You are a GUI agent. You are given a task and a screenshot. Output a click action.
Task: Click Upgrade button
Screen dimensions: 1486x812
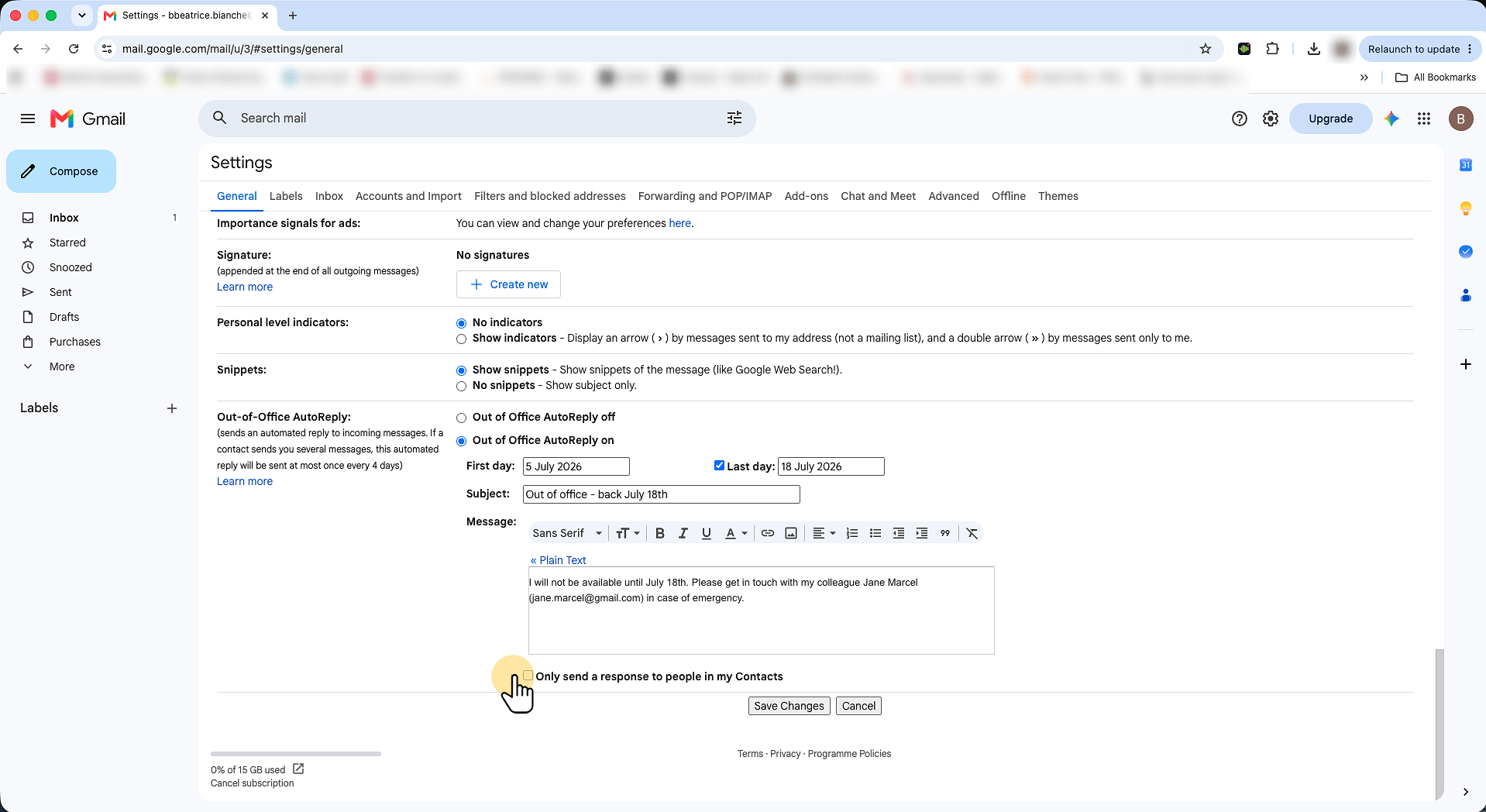pyautogui.click(x=1330, y=119)
